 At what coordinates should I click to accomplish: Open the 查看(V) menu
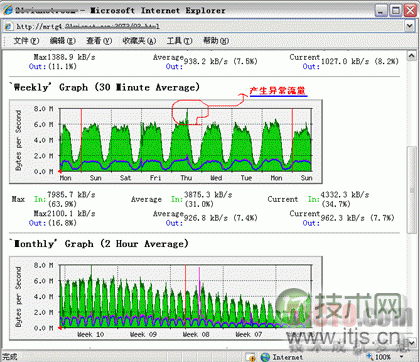pos(99,41)
